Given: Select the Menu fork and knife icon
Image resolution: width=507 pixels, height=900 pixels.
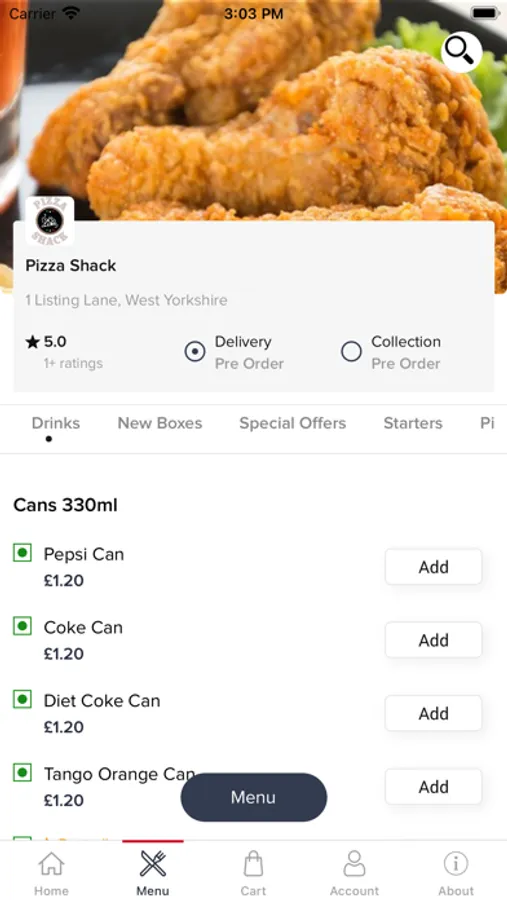Looking at the screenshot, I should (153, 864).
